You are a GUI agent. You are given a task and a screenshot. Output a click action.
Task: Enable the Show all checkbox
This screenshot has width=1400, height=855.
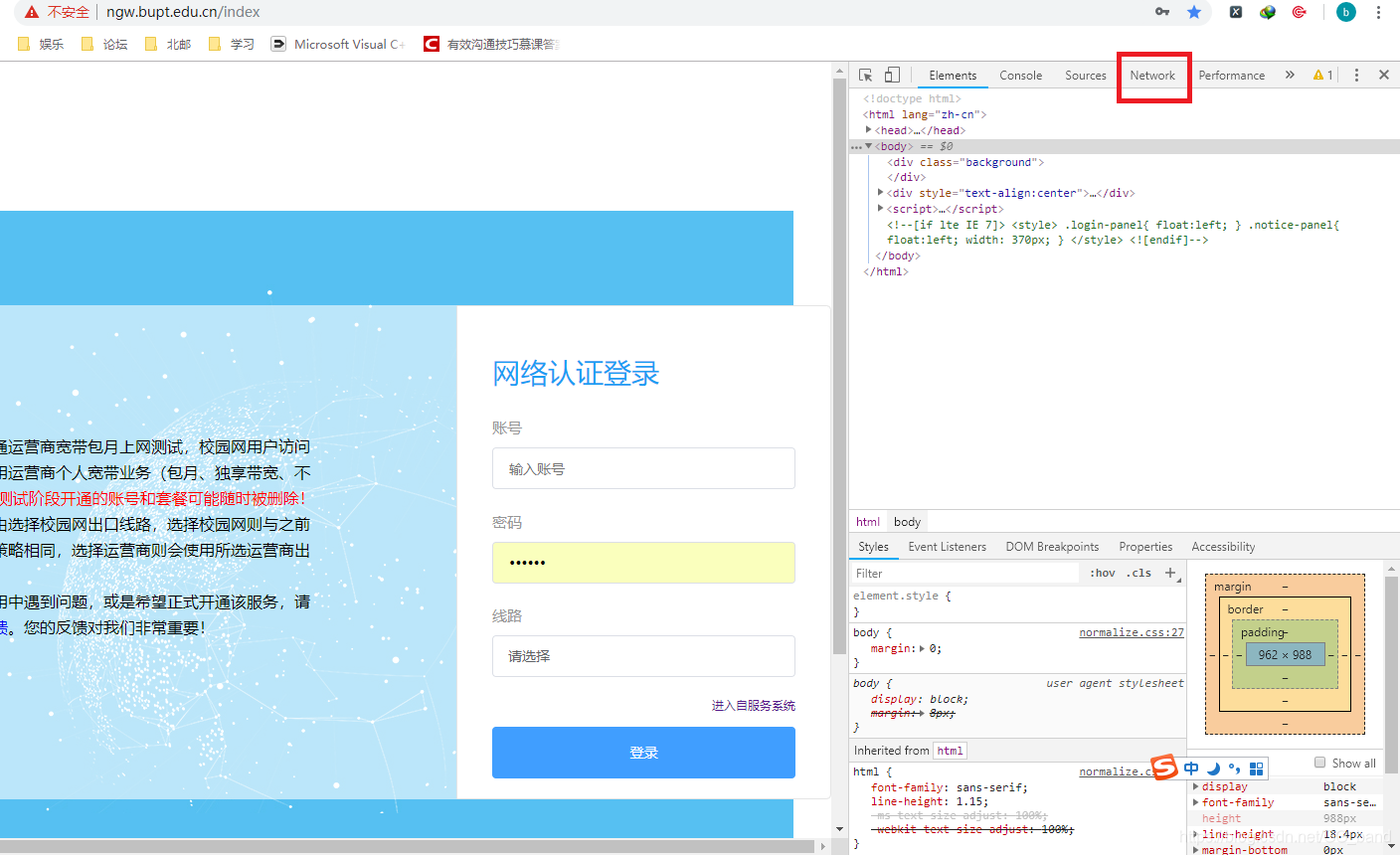point(1320,763)
